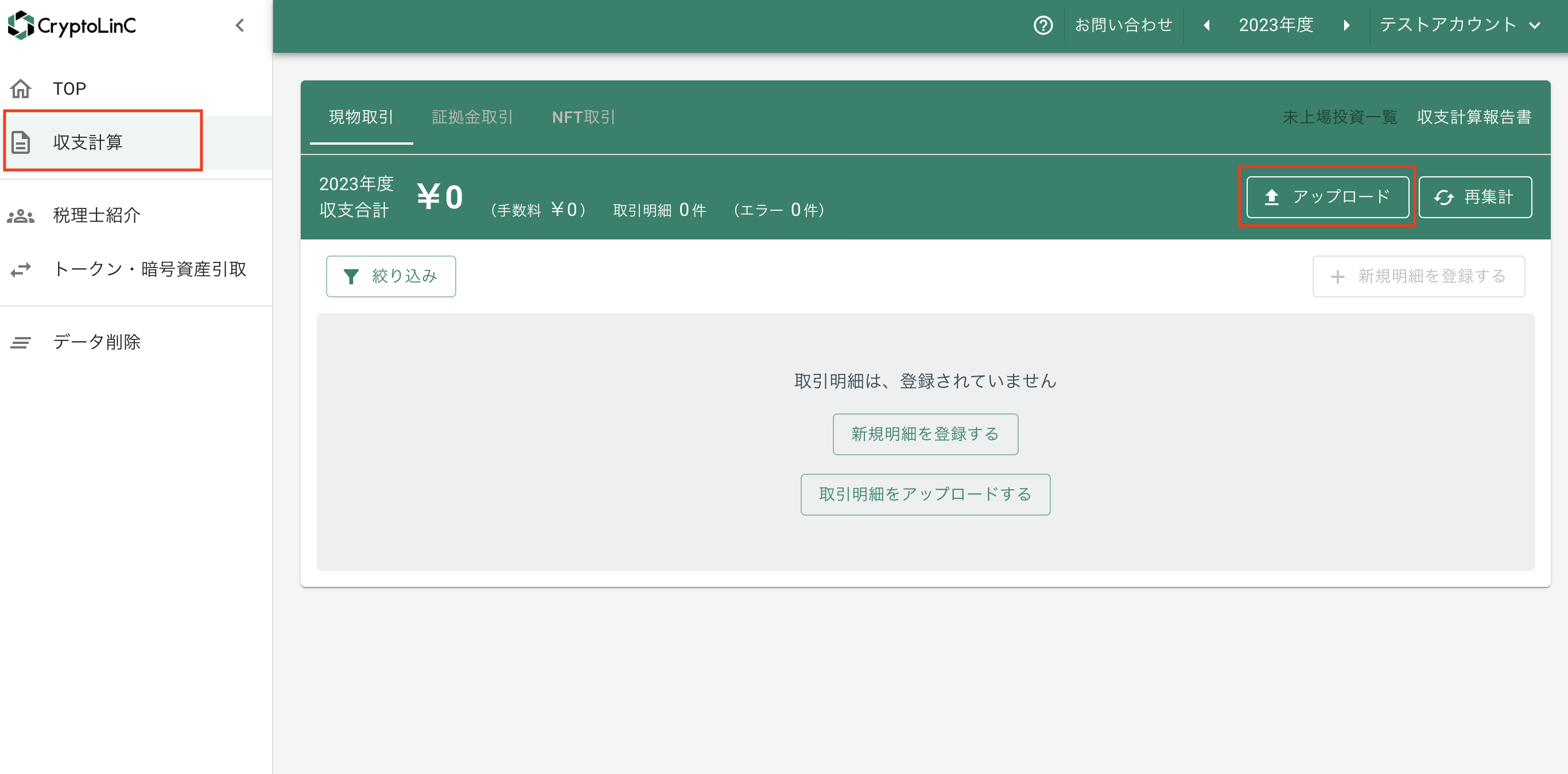Click 取引明細をアップロードする
The height and width of the screenshot is (774, 1568).
coord(925,494)
